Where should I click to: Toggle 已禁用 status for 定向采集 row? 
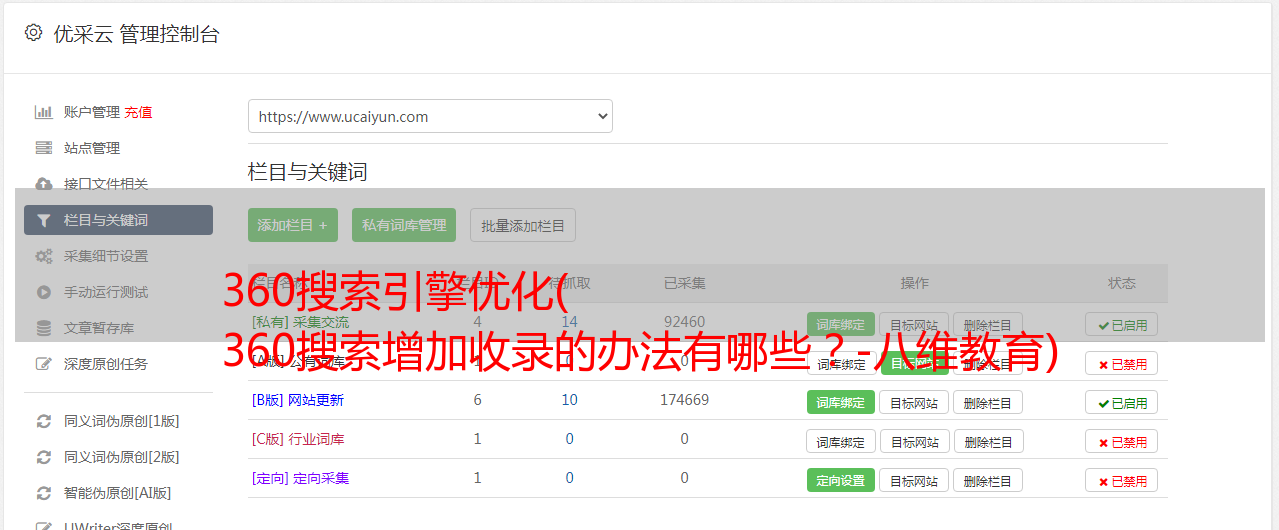pos(1122,480)
